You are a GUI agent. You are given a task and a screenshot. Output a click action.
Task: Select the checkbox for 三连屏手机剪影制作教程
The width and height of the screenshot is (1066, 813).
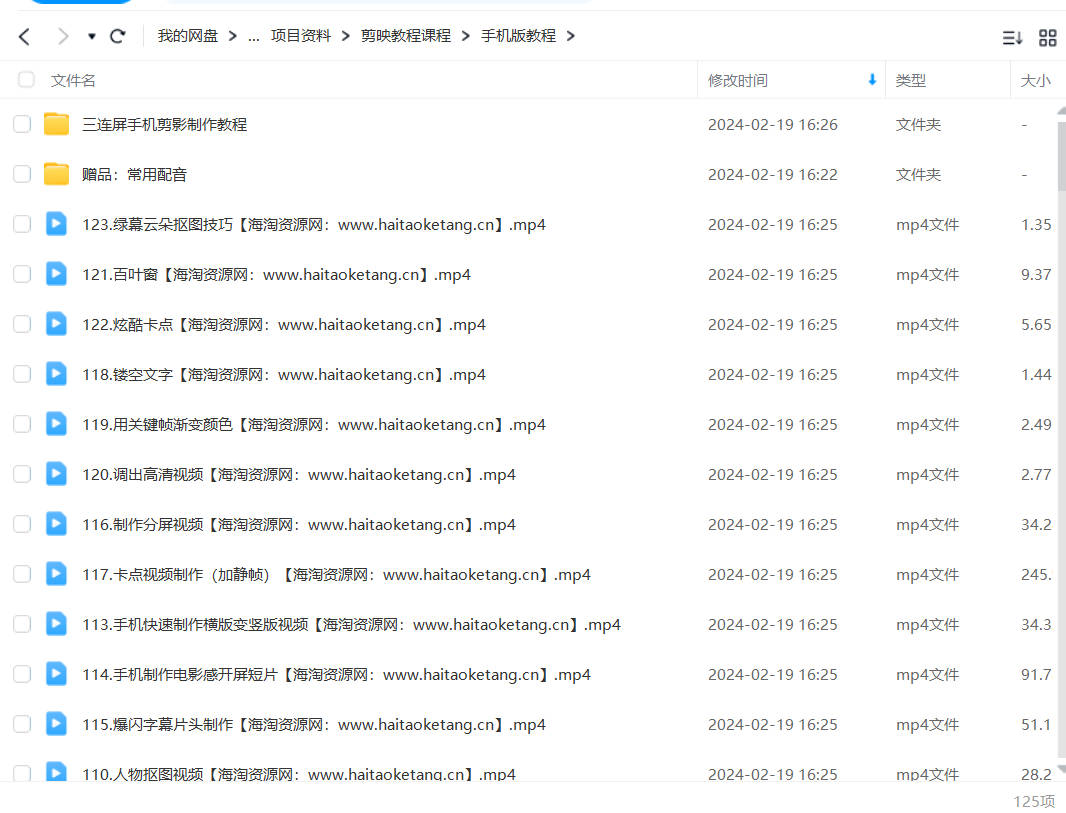22,124
